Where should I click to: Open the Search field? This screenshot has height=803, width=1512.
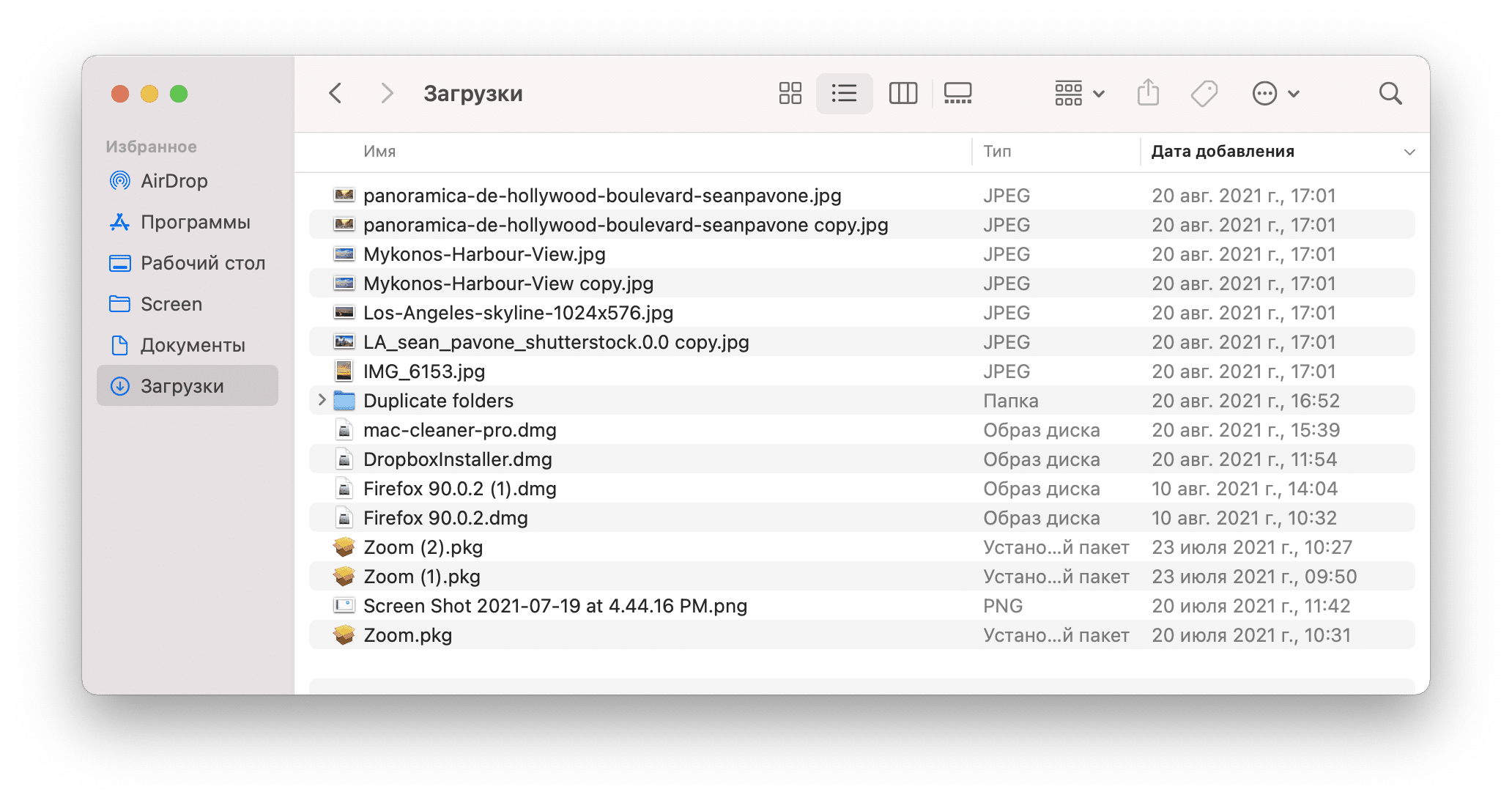point(1389,92)
